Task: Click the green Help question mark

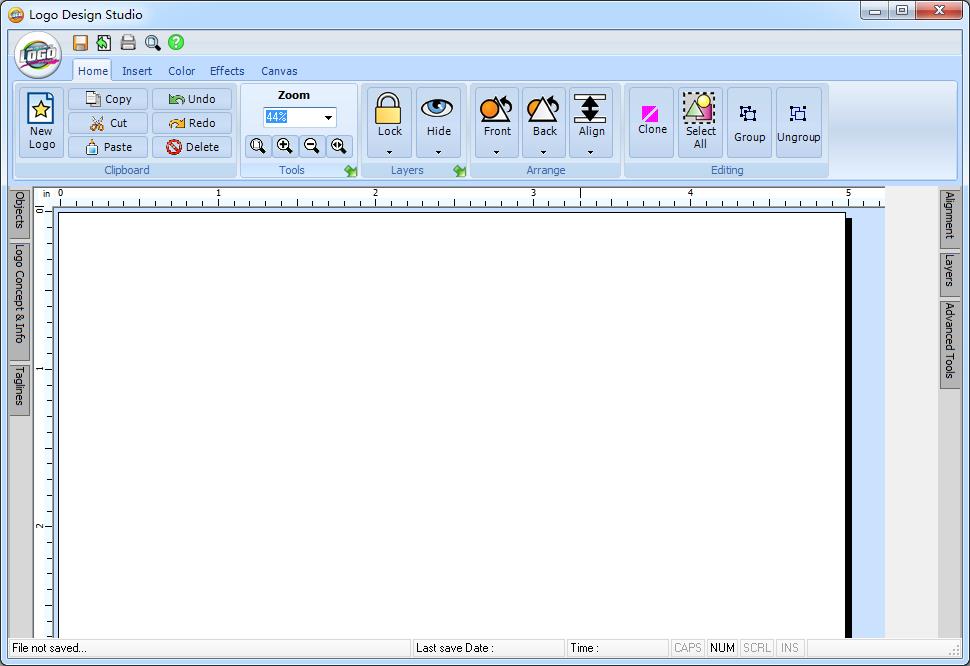Action: pyautogui.click(x=176, y=42)
